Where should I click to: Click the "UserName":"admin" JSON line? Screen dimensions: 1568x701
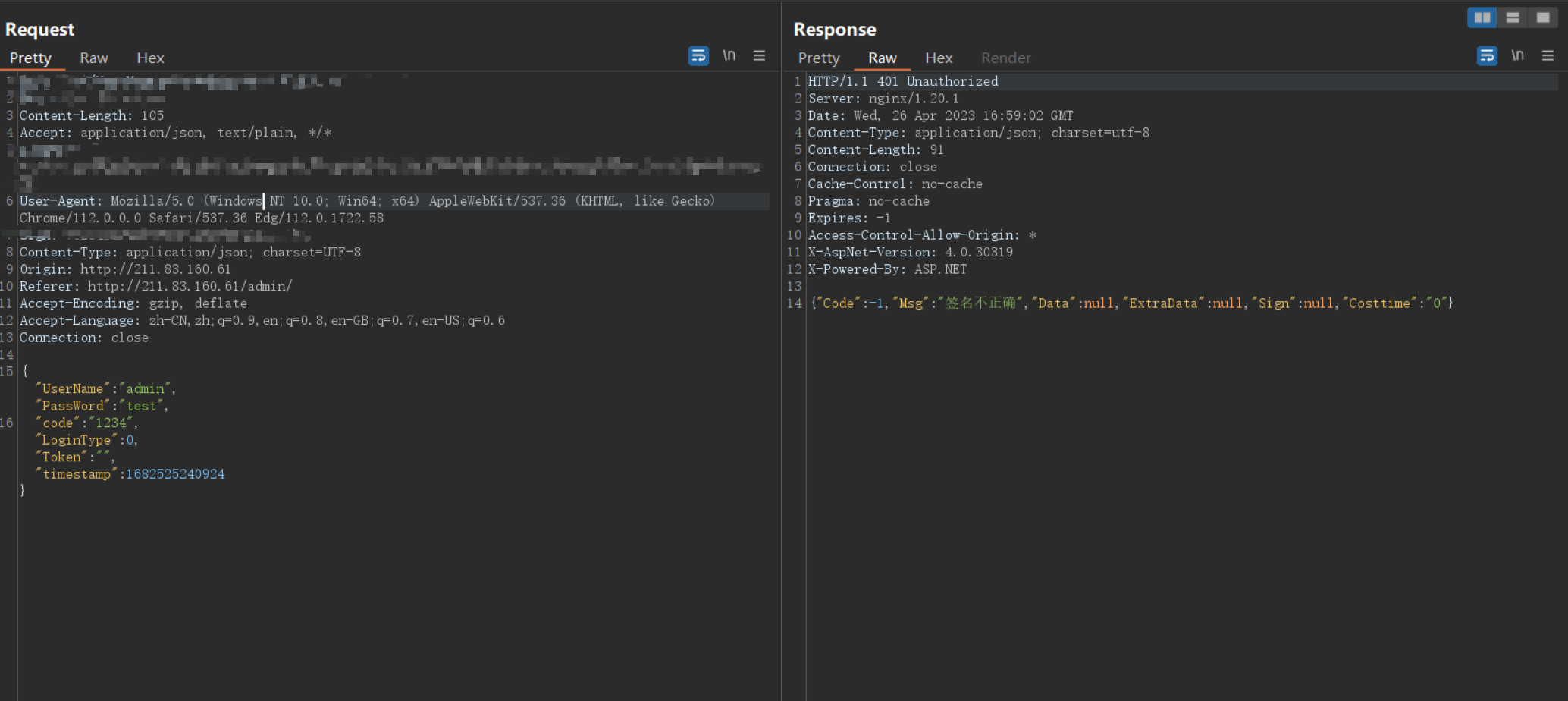(x=105, y=389)
